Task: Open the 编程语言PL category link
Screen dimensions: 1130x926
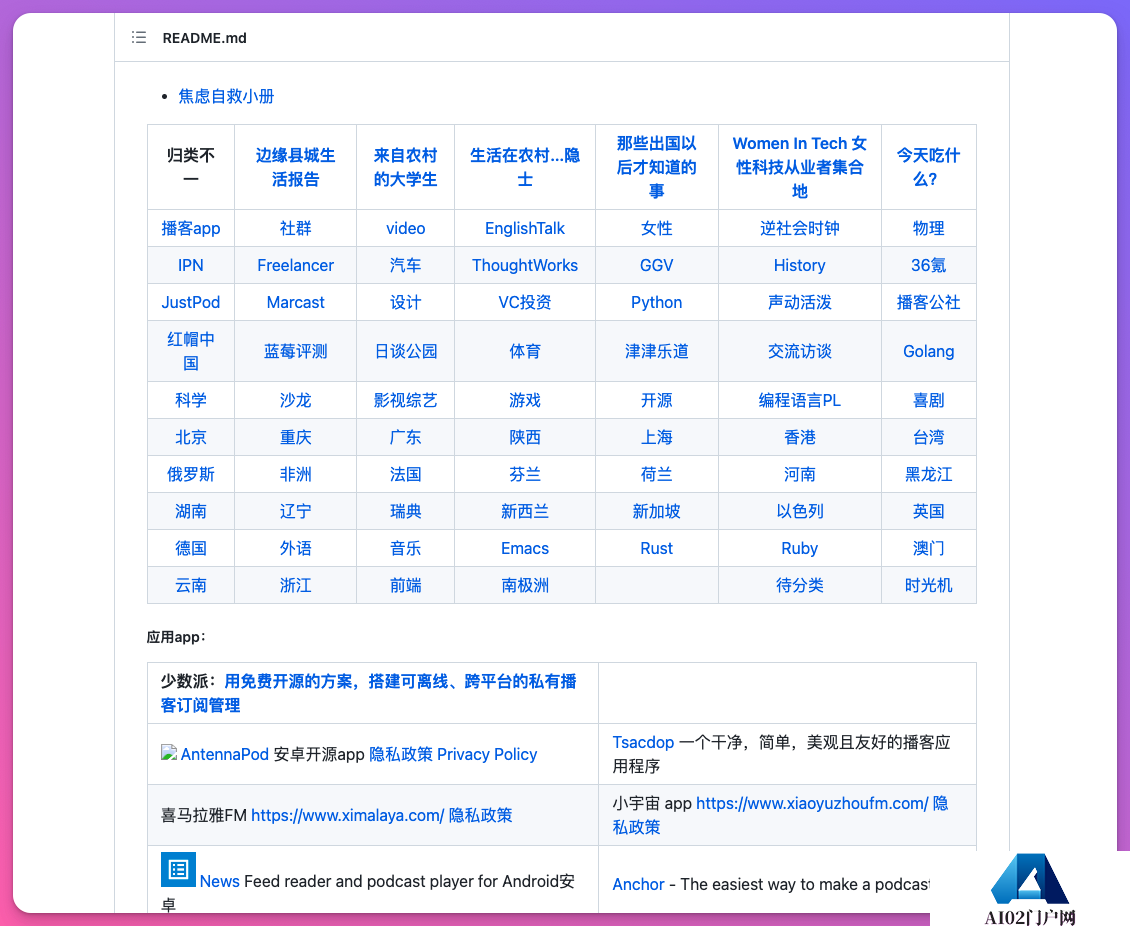Action: pos(800,400)
